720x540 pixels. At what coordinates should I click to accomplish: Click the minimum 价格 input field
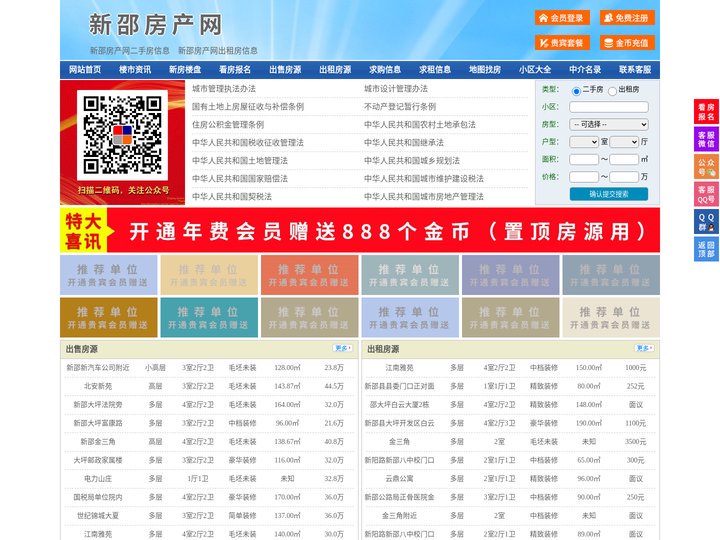click(x=584, y=177)
